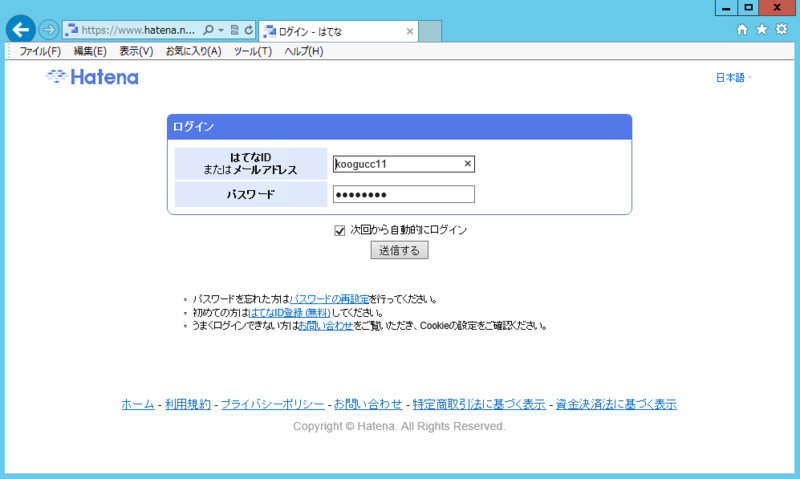This screenshot has width=800, height=479.
Task: Open the ホーム footer link
Action: click(x=138, y=404)
